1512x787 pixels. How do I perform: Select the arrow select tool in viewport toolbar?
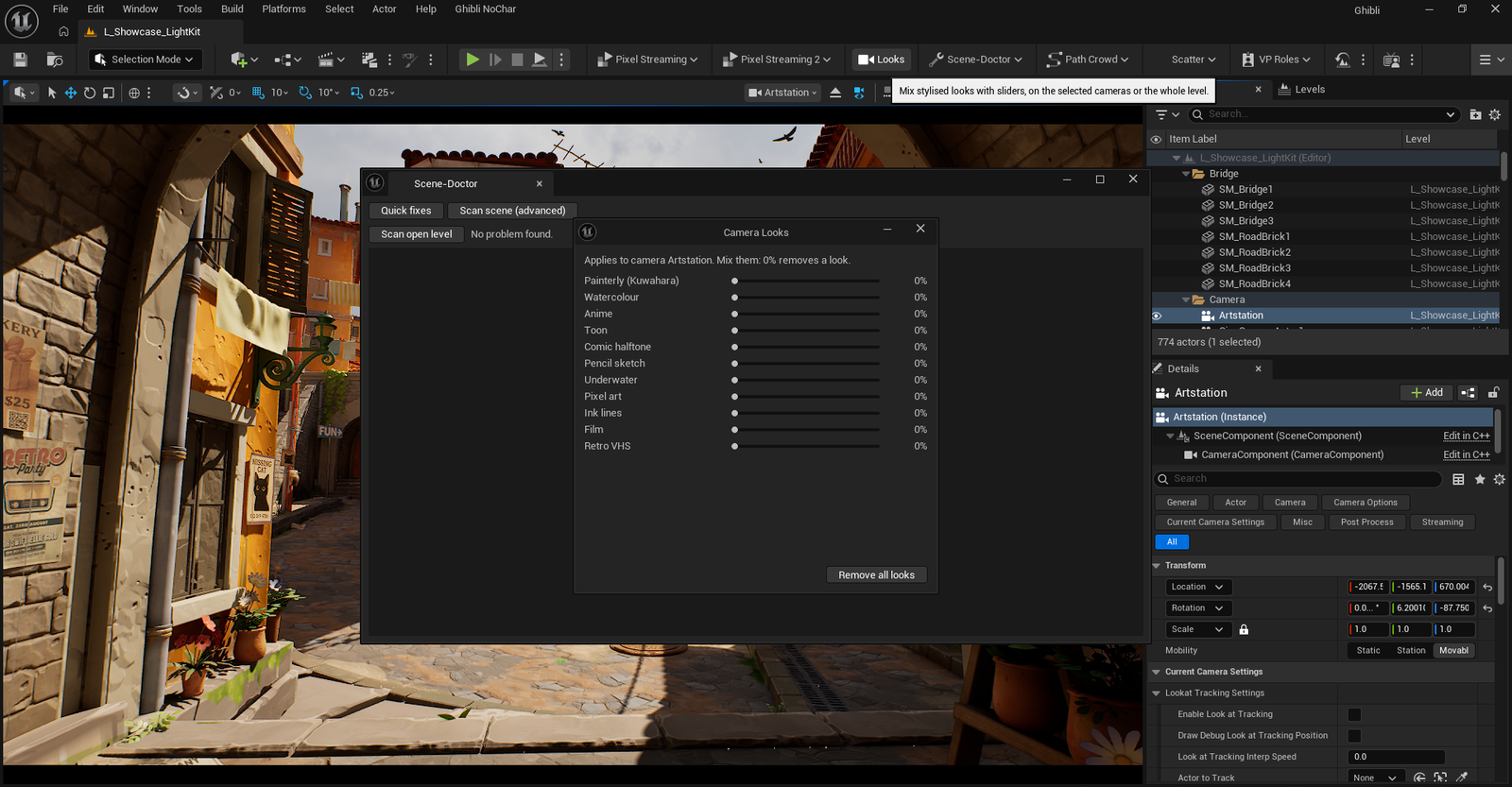pyautogui.click(x=52, y=93)
